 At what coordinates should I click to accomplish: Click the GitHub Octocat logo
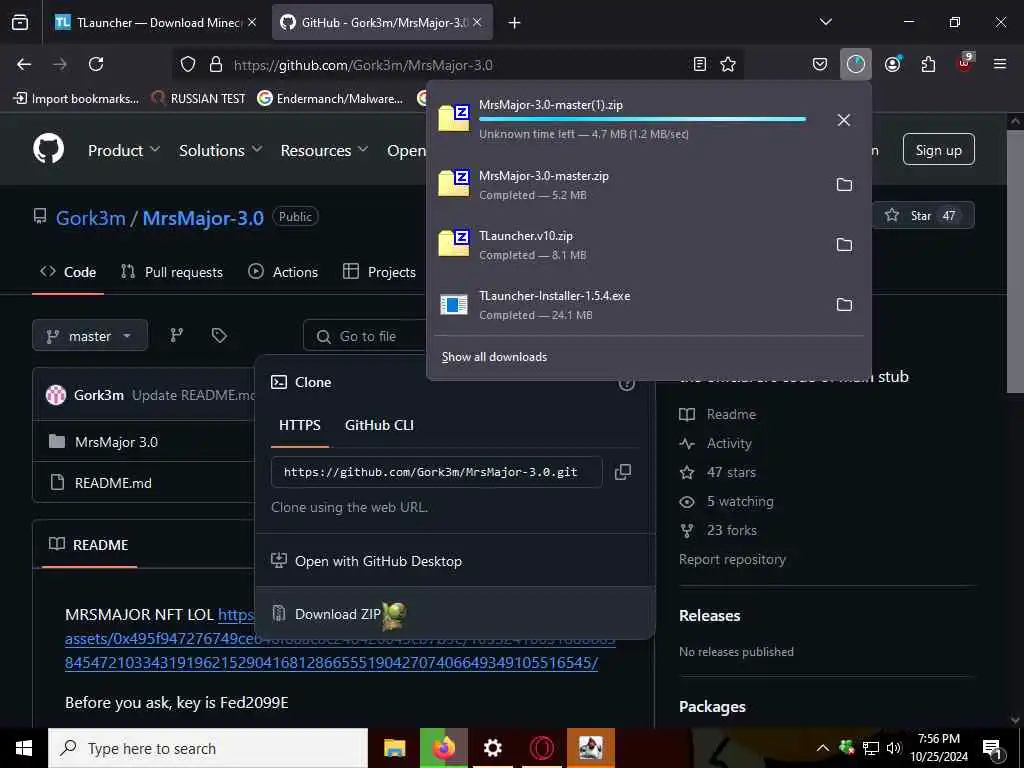point(49,149)
